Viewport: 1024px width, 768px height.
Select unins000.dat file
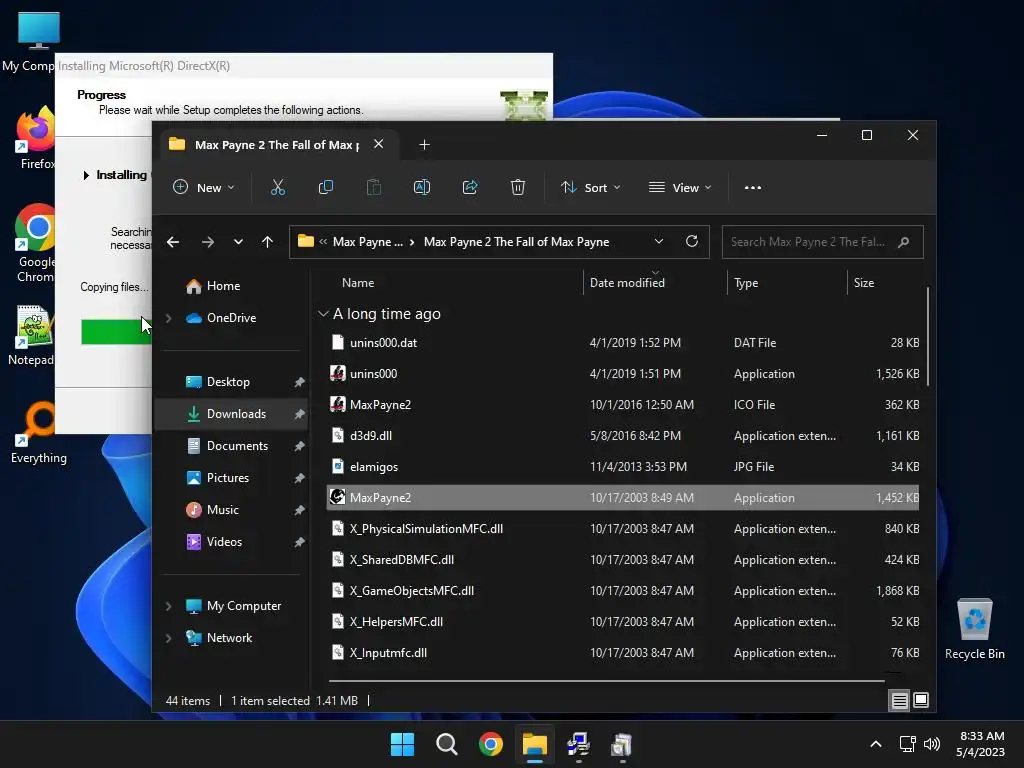pyautogui.click(x=622, y=343)
